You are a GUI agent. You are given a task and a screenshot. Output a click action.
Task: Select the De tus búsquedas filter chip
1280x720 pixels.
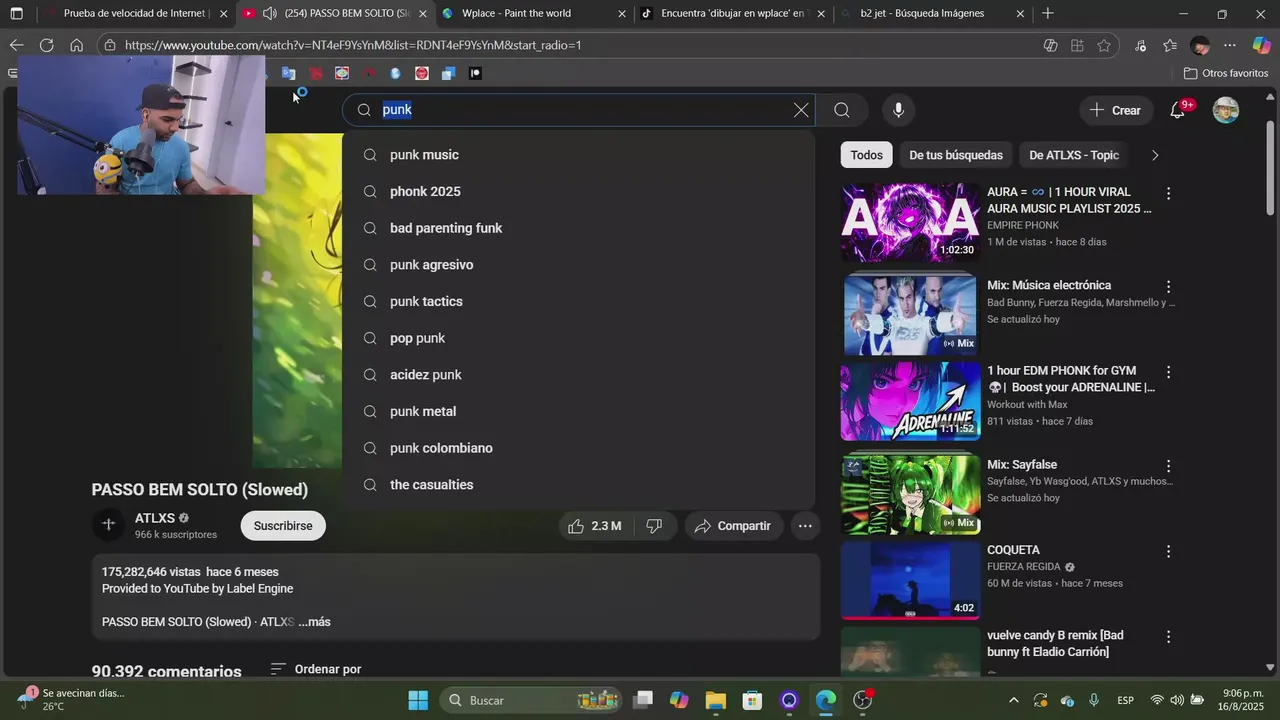[x=956, y=155]
